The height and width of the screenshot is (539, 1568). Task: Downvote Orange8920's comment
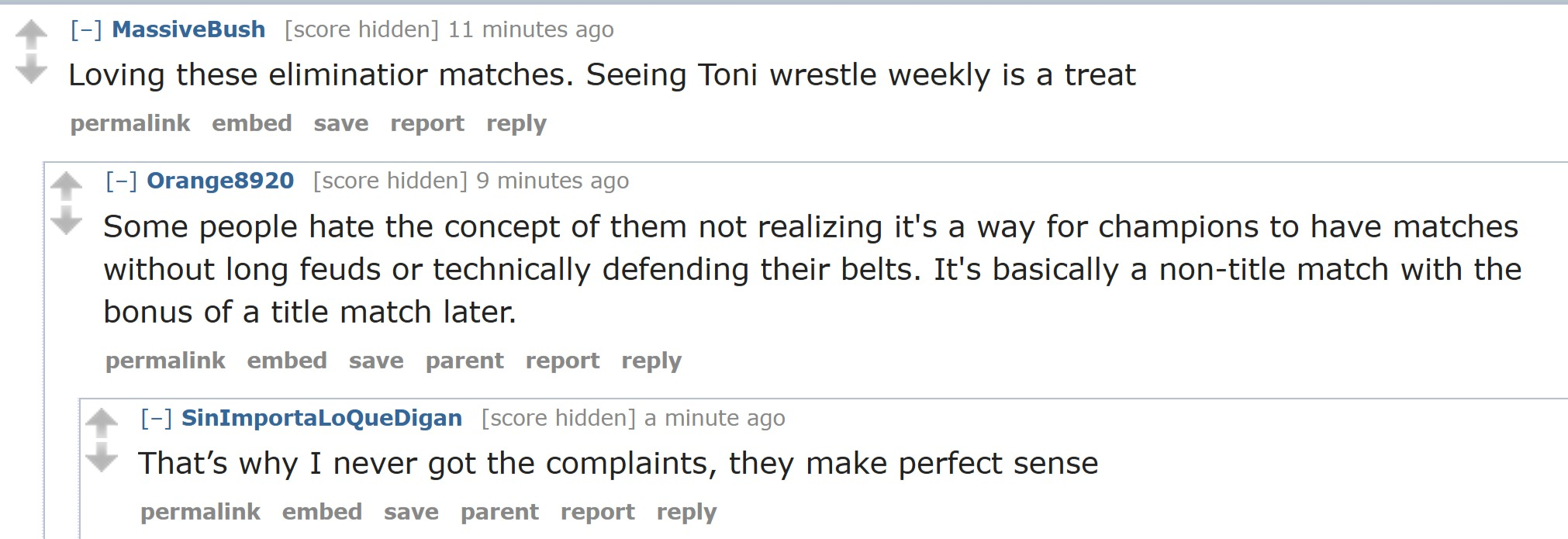[66, 220]
